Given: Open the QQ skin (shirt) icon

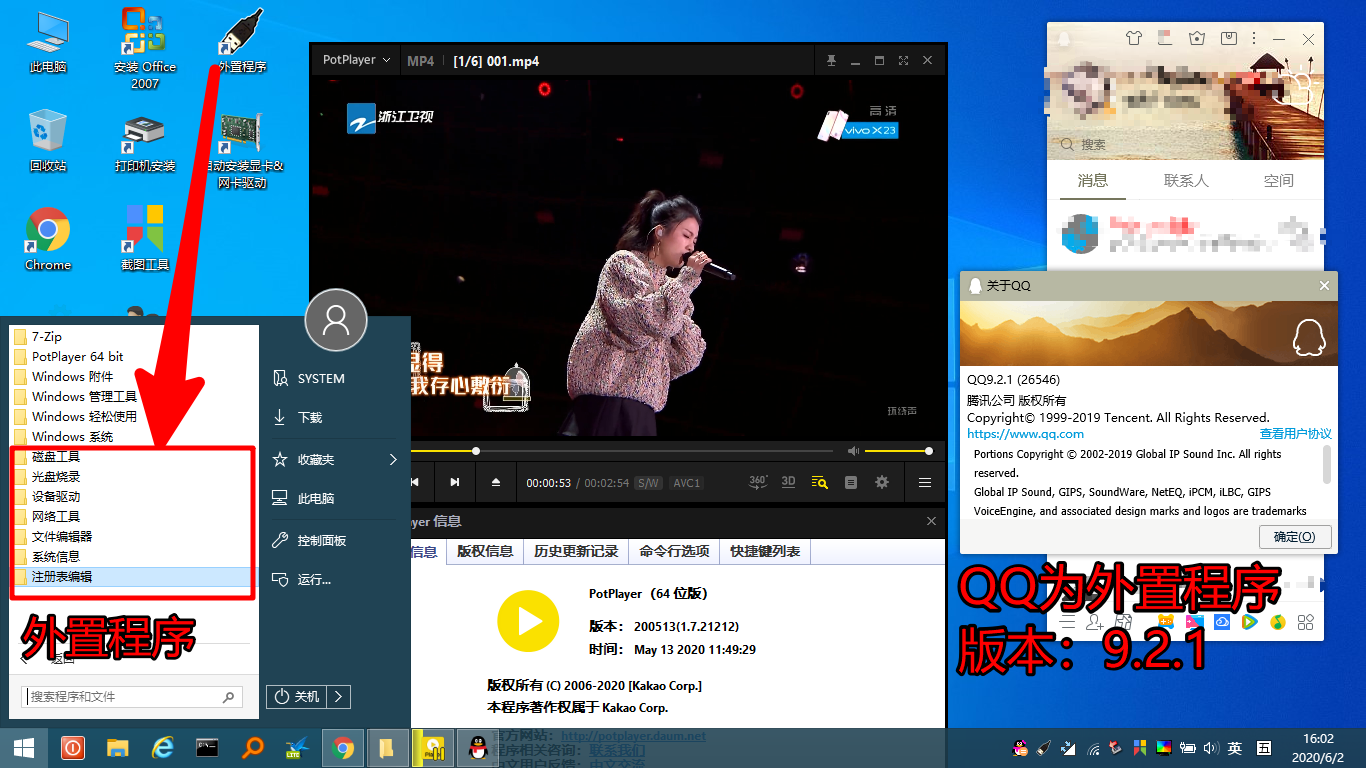Looking at the screenshot, I should (1133, 39).
